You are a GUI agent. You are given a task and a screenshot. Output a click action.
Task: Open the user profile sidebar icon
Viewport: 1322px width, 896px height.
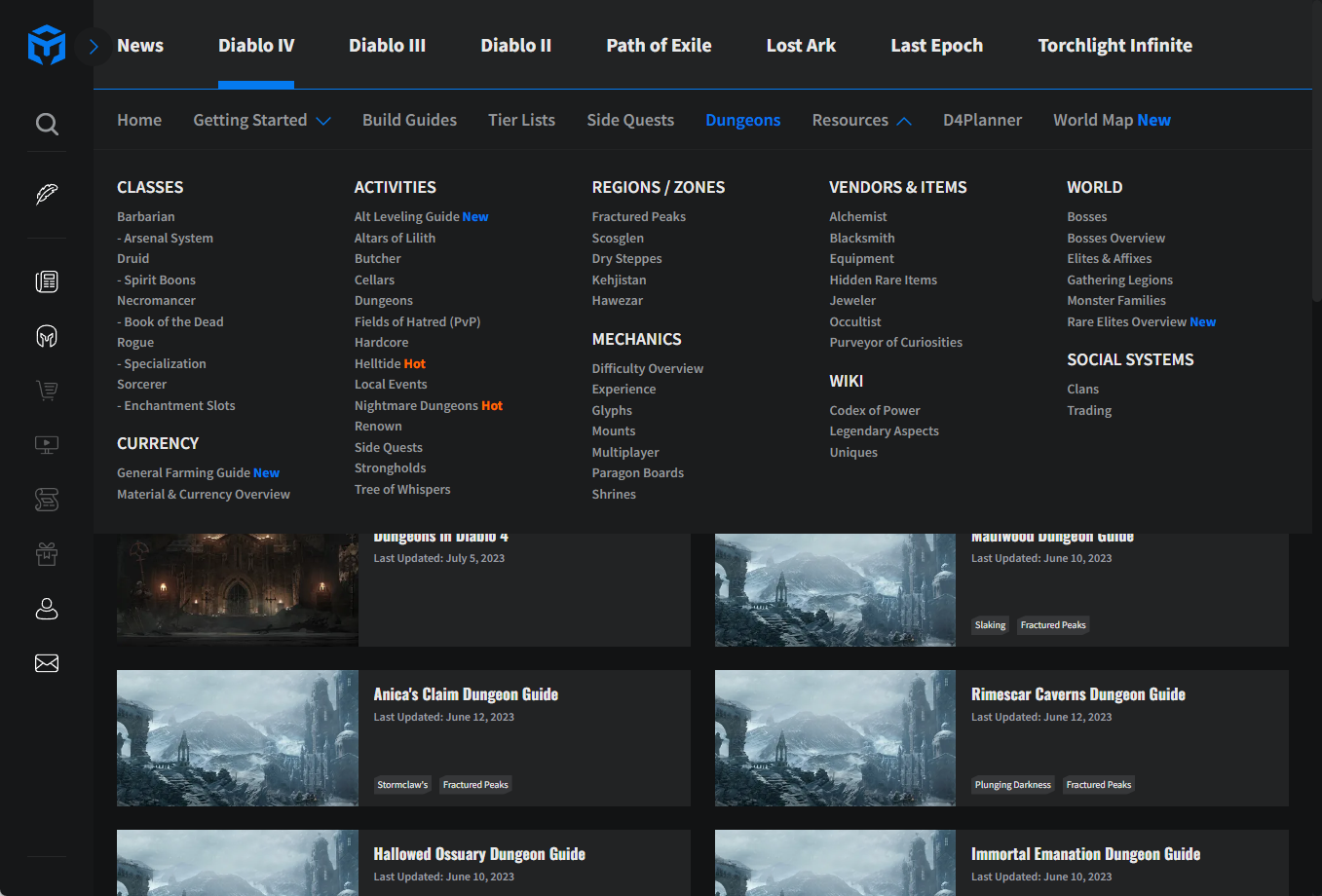(x=47, y=609)
